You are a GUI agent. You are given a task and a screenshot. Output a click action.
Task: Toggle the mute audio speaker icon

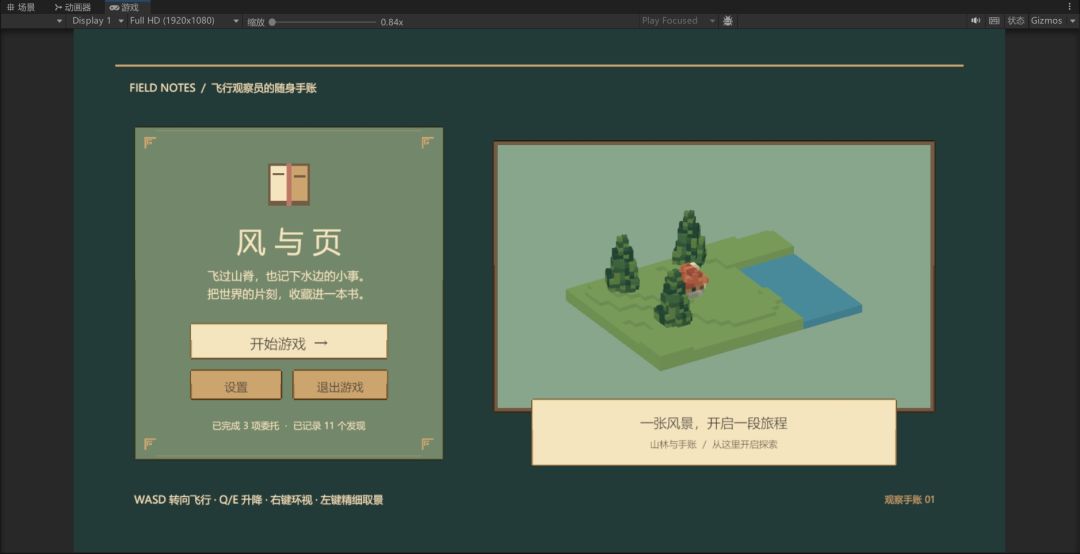[975, 21]
